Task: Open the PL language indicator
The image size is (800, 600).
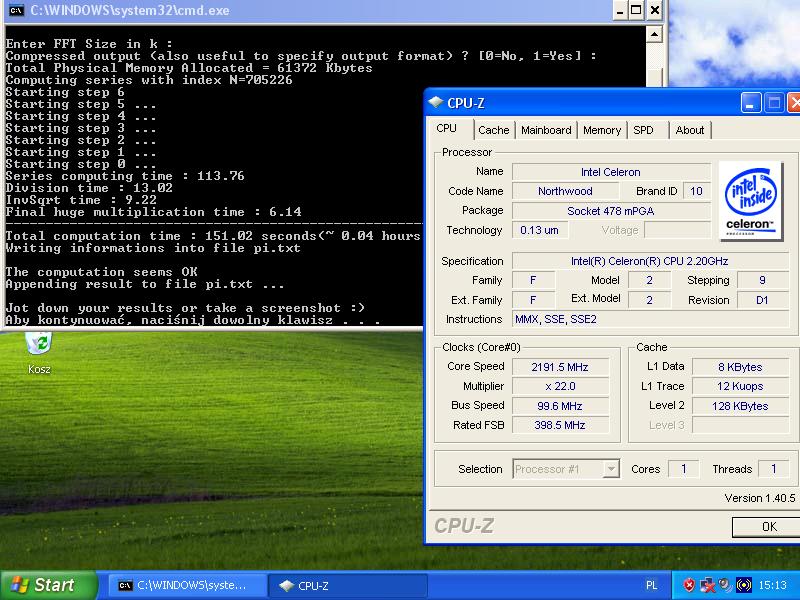Action: (x=652, y=585)
